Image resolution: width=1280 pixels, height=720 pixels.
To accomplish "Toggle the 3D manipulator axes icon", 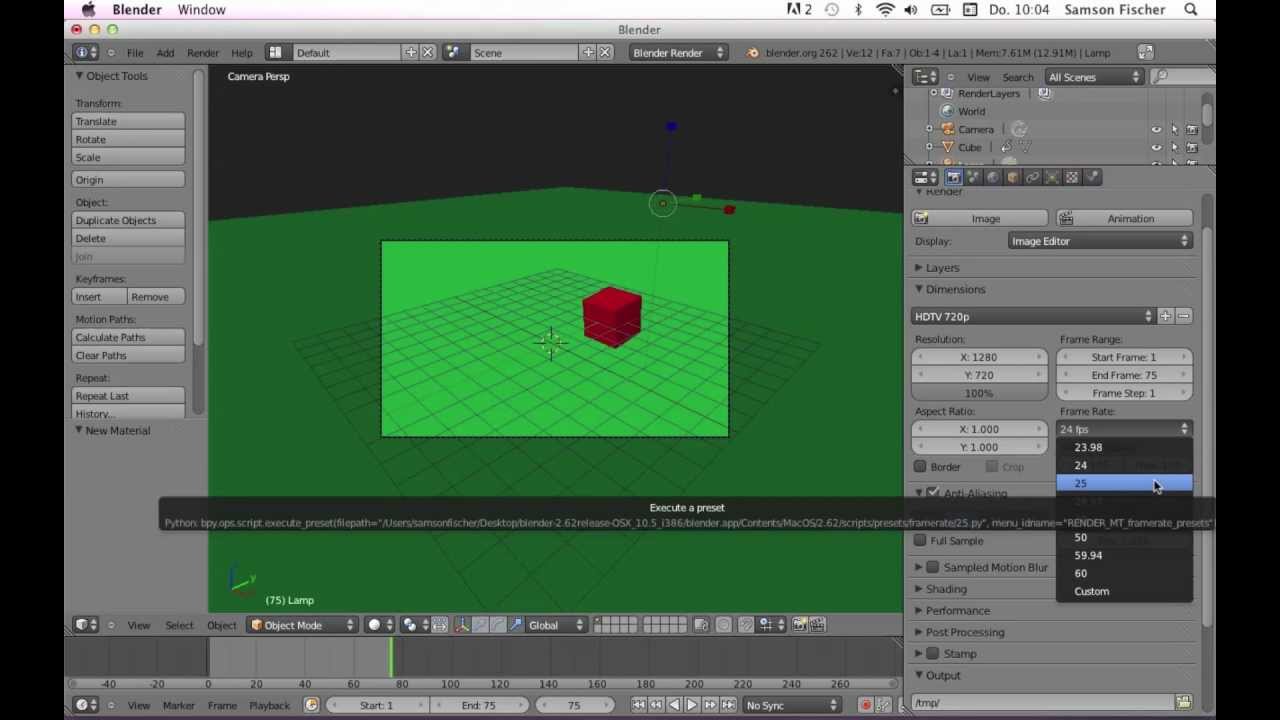I will [x=462, y=625].
